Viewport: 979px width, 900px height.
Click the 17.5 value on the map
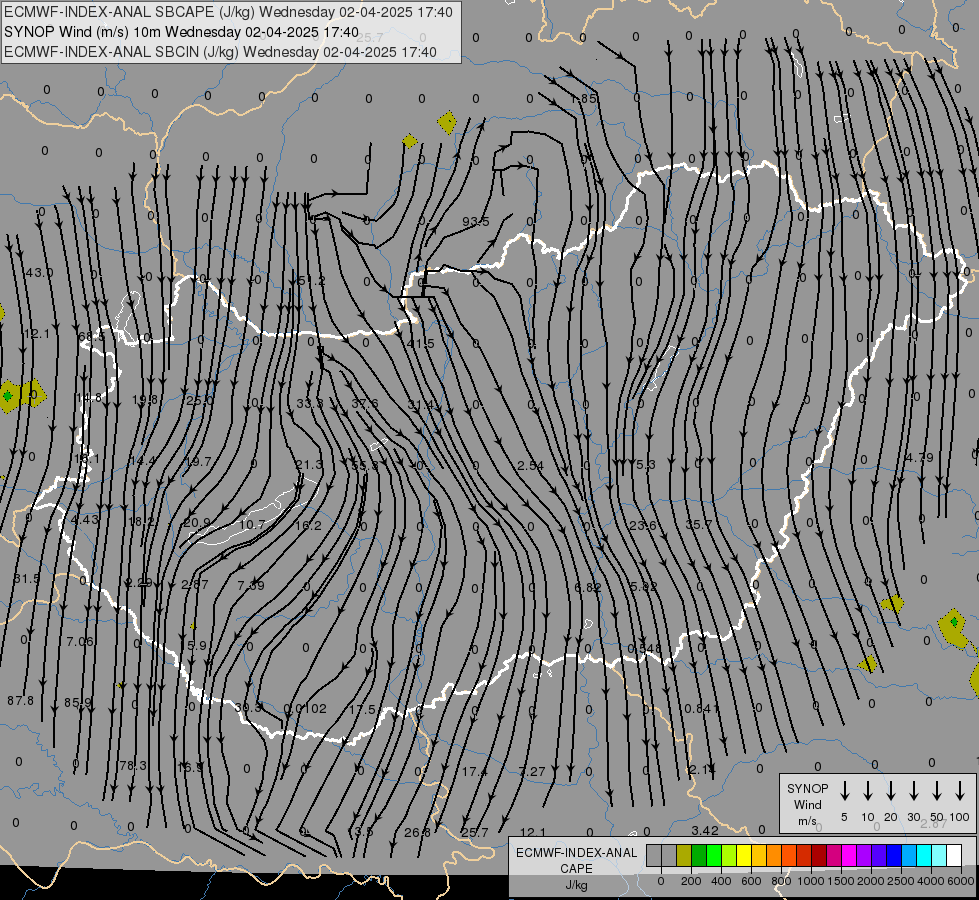click(362, 710)
